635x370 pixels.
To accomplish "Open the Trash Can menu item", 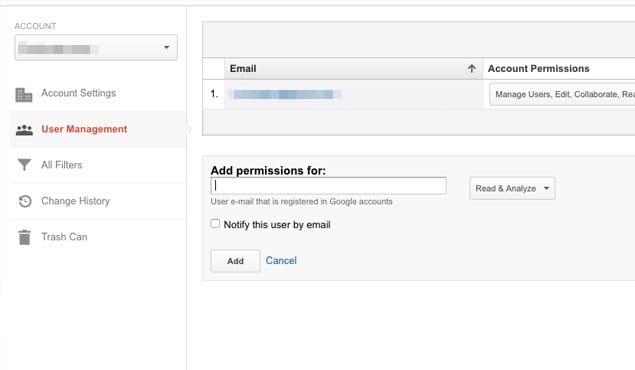I will pyautogui.click(x=64, y=237).
